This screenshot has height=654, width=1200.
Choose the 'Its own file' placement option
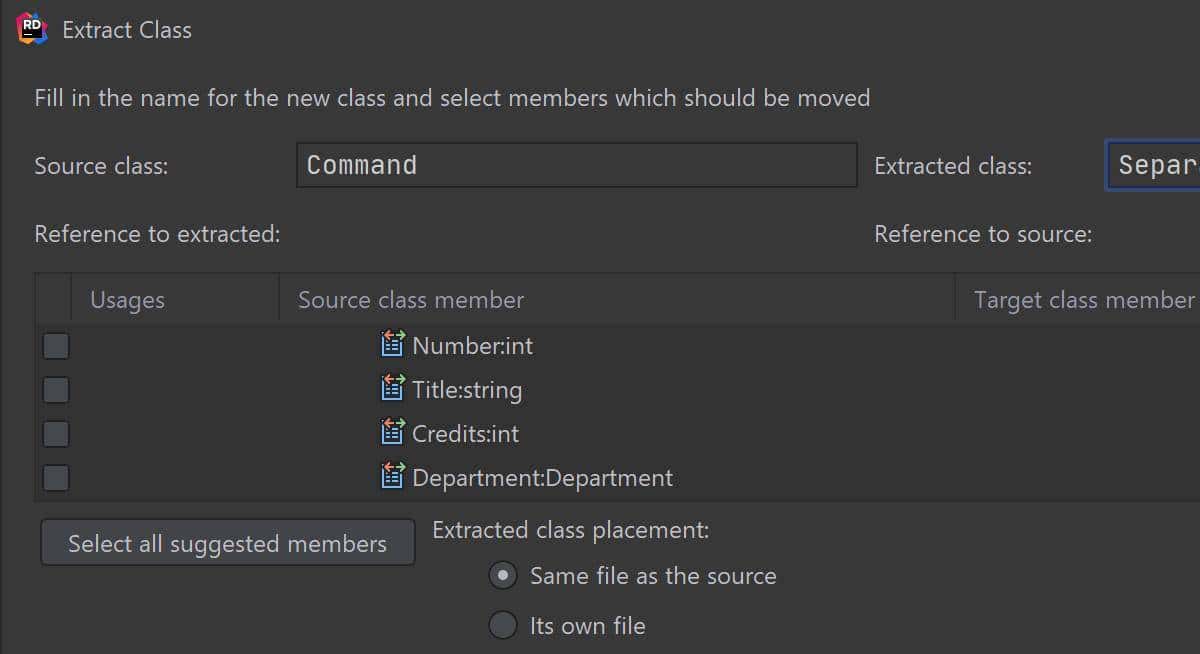[503, 626]
